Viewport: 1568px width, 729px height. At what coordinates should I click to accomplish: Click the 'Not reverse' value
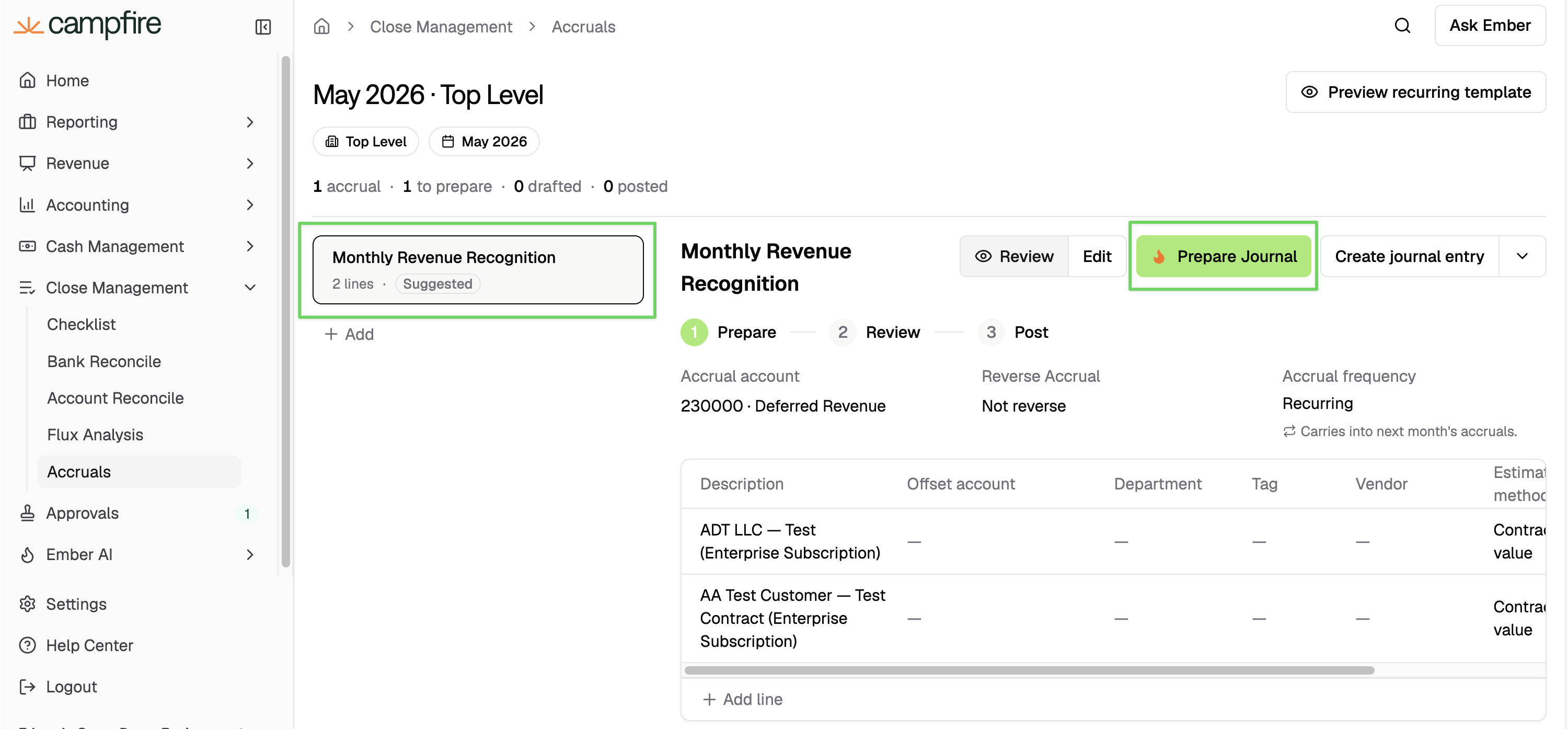point(1023,406)
